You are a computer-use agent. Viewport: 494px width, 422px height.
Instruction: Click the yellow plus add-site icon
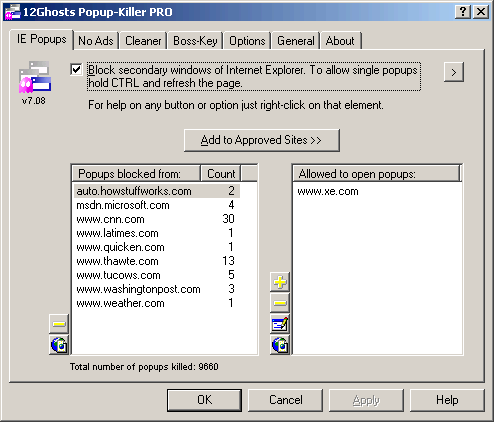click(x=280, y=282)
